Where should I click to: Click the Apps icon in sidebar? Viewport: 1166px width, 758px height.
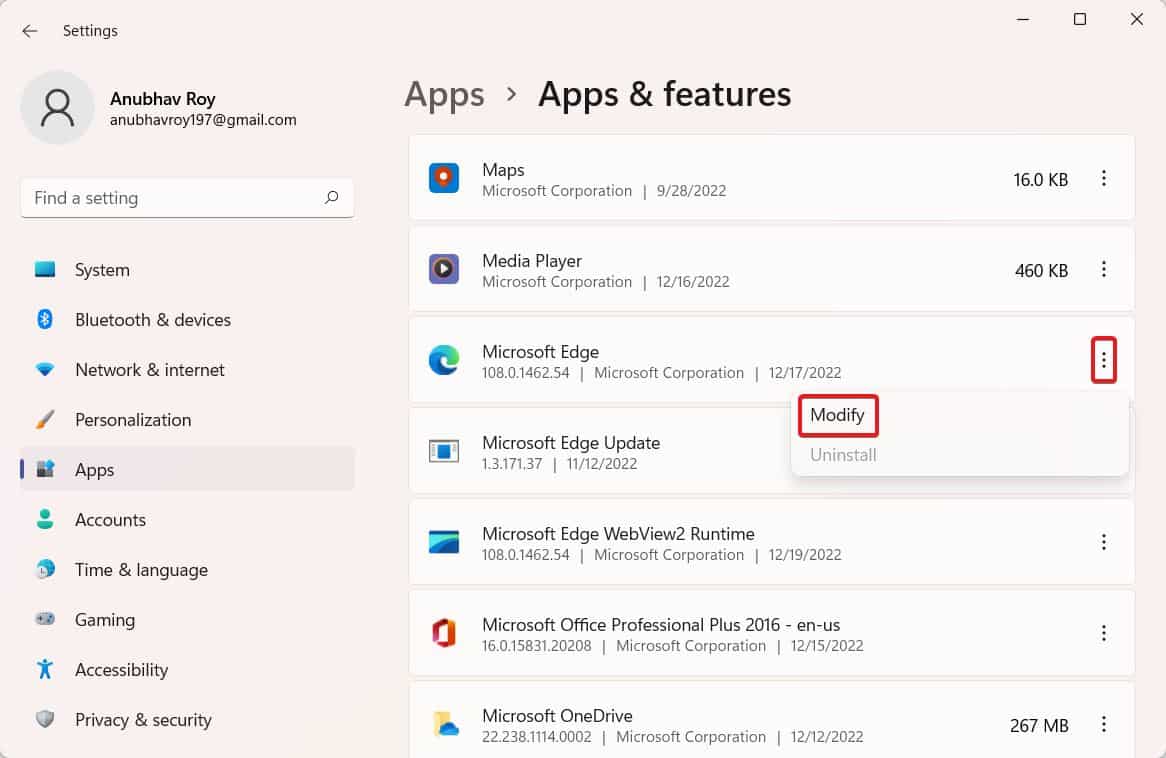point(45,469)
